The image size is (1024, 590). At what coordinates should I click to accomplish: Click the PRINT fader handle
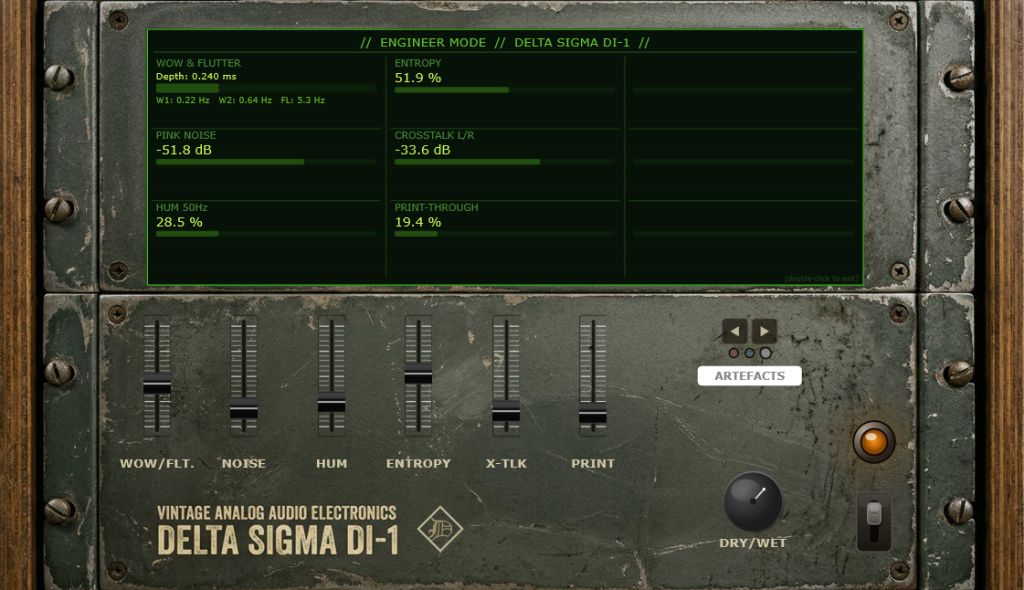coord(593,413)
